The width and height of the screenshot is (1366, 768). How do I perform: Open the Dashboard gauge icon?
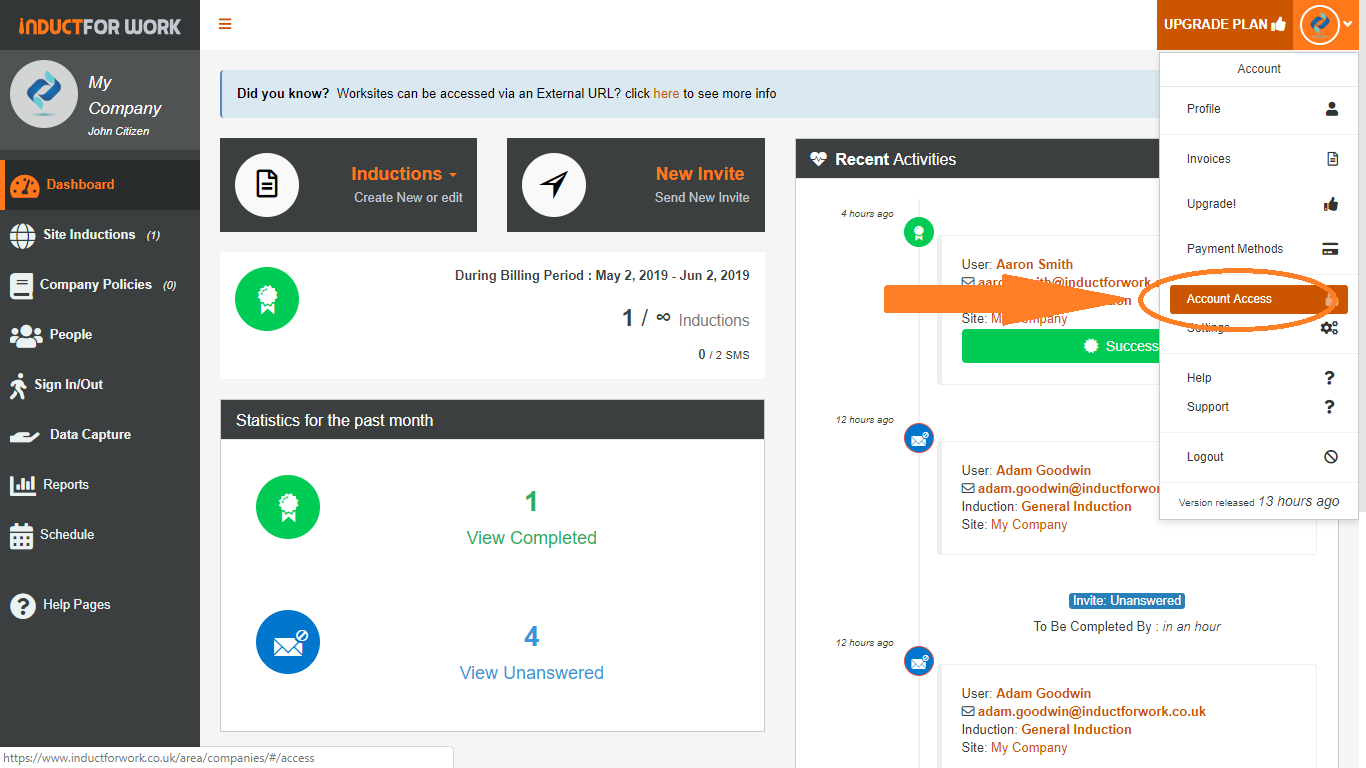click(x=24, y=185)
